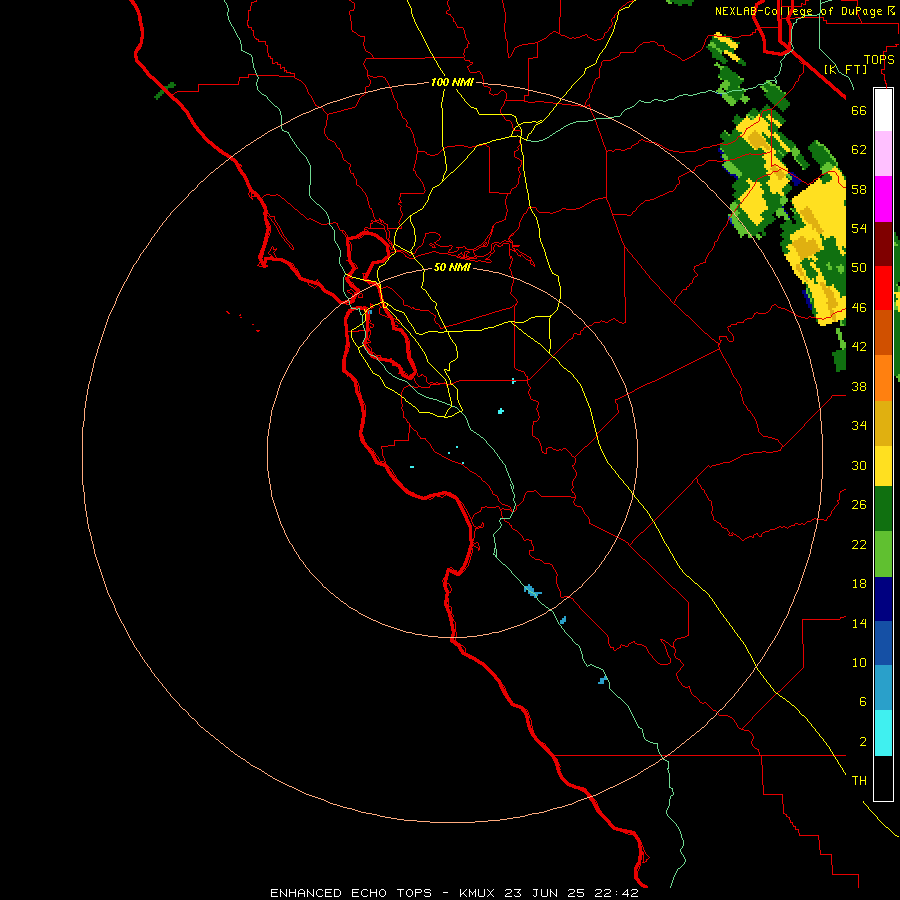Select the '14' scale label
The width and height of the screenshot is (900, 900).
(859, 623)
